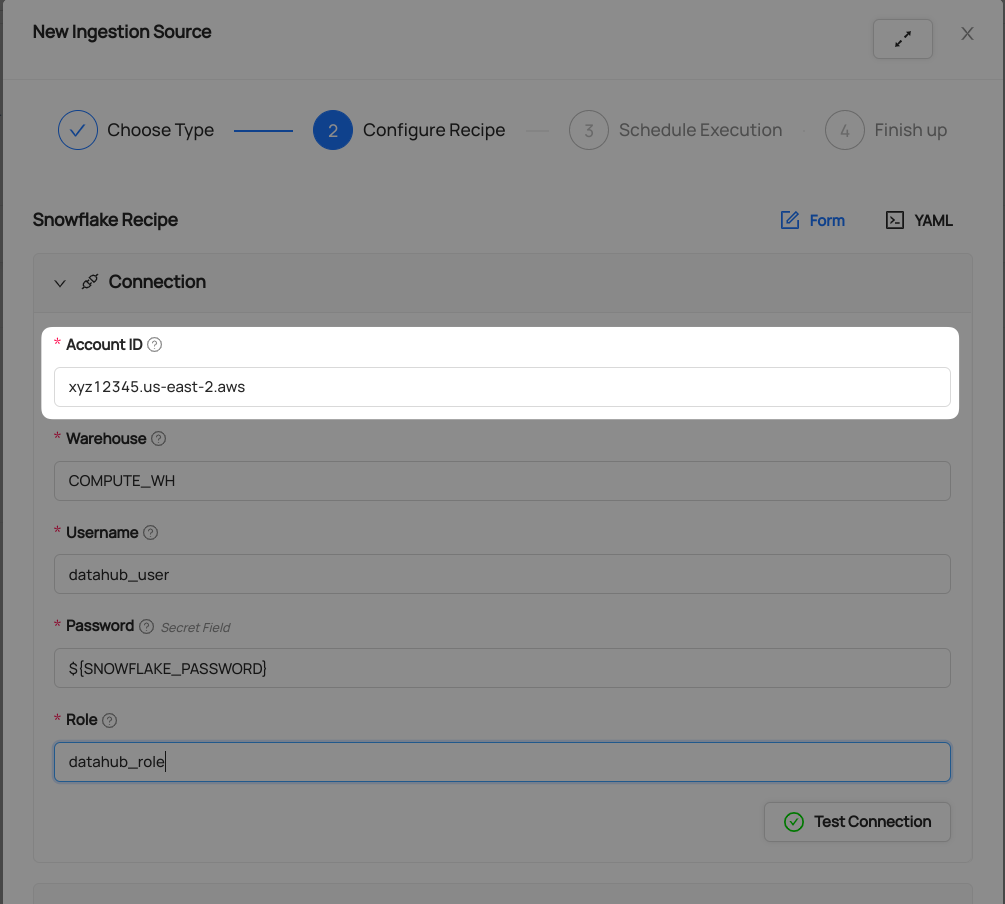The height and width of the screenshot is (904, 1005).
Task: Click into the Role field
Action: [502, 762]
